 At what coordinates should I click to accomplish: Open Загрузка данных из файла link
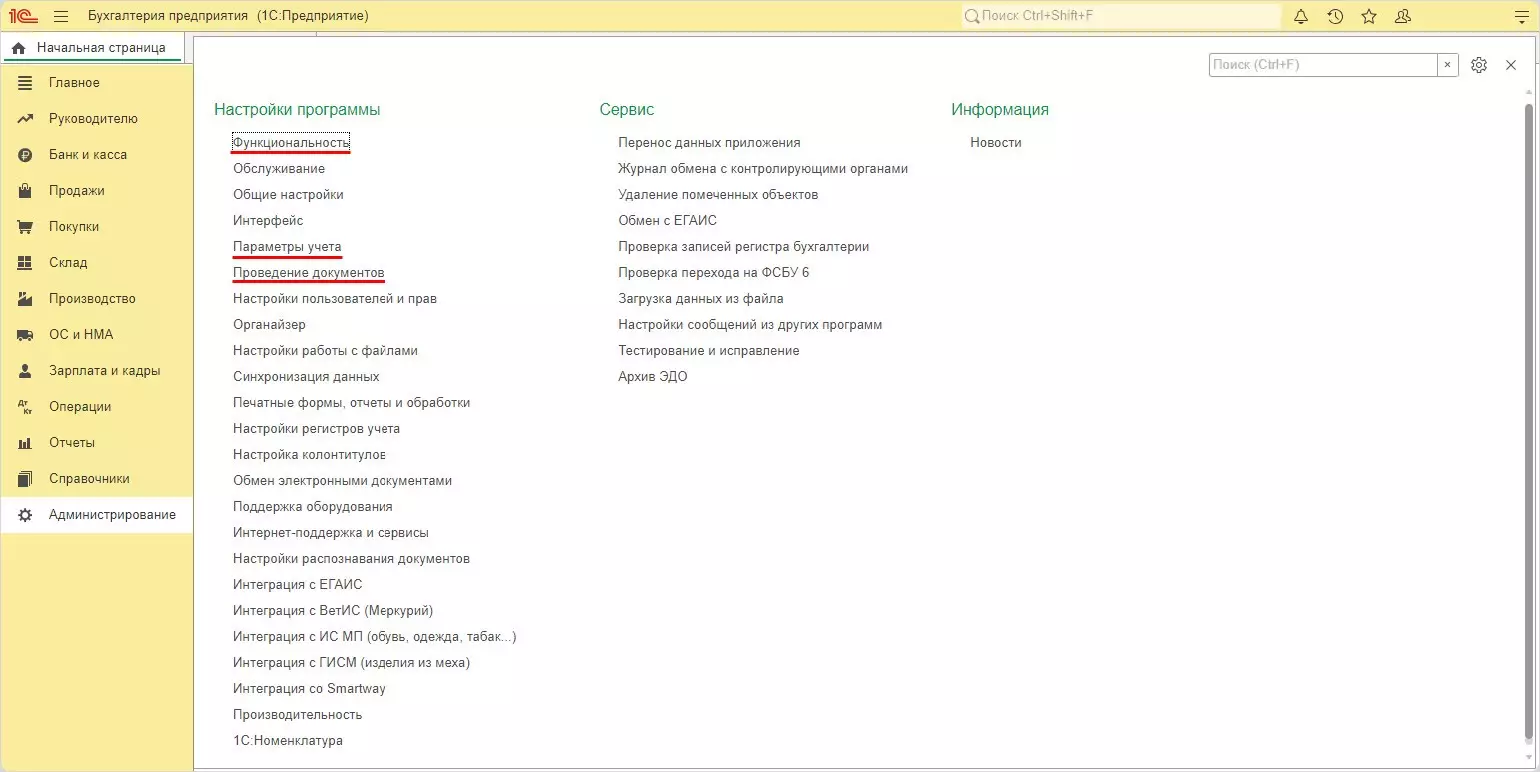click(700, 299)
